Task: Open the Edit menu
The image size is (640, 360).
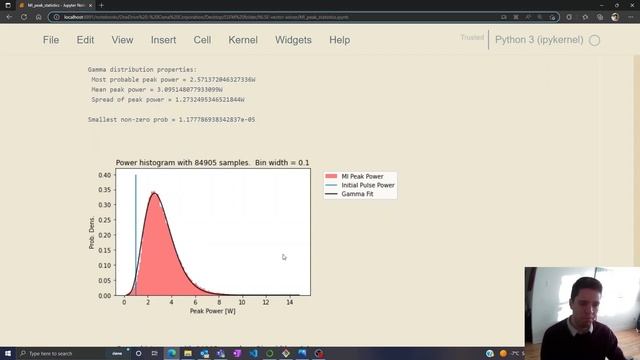Action: click(85, 40)
